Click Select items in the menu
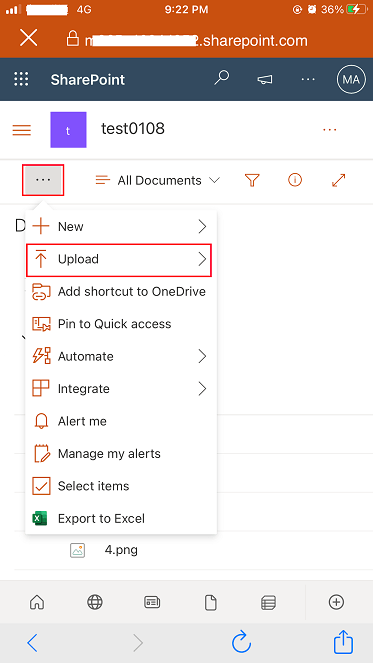Image resolution: width=373 pixels, height=663 pixels. (121, 486)
